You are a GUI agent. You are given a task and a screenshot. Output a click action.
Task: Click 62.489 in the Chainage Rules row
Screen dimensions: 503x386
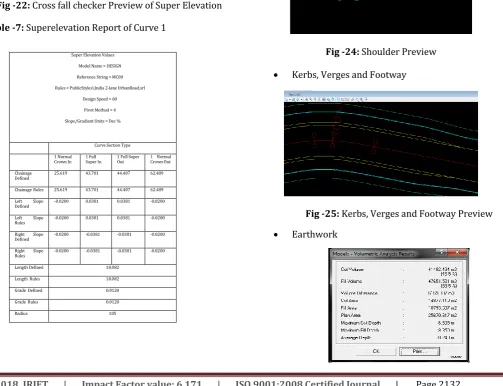coord(157,190)
